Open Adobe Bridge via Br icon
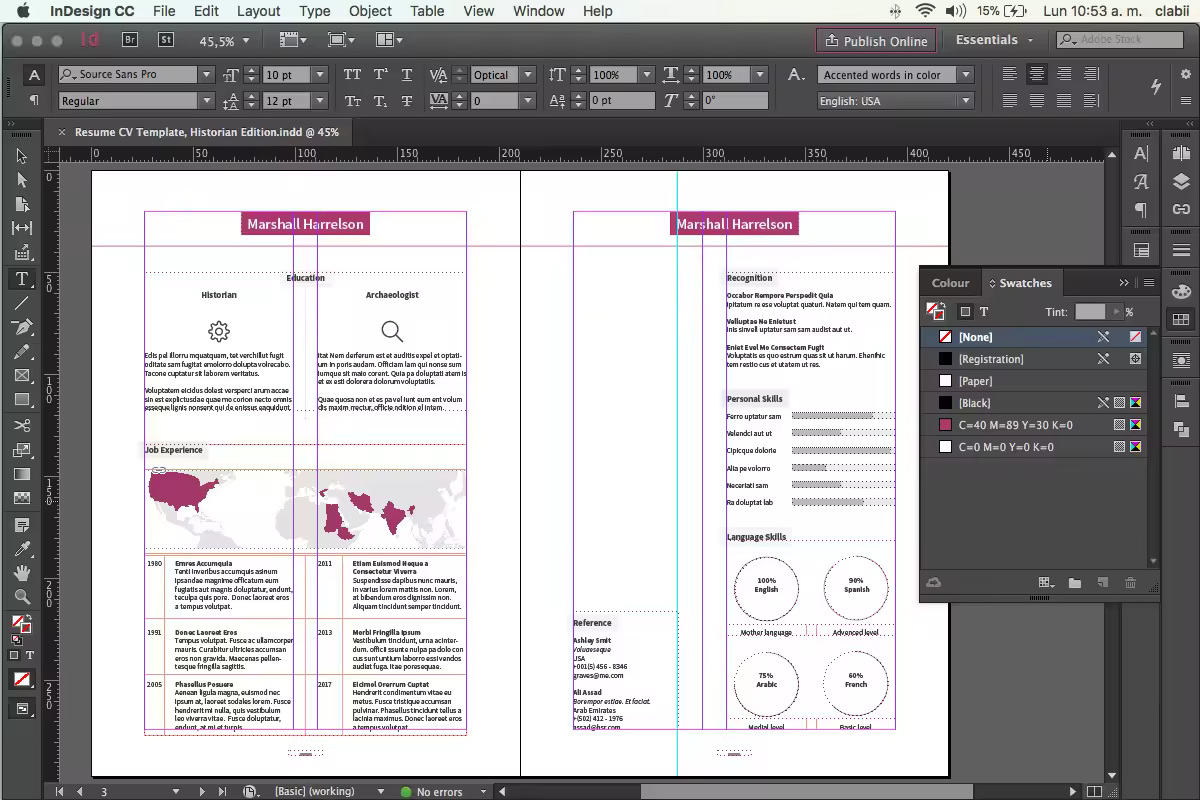This screenshot has height=800, width=1200. point(130,40)
